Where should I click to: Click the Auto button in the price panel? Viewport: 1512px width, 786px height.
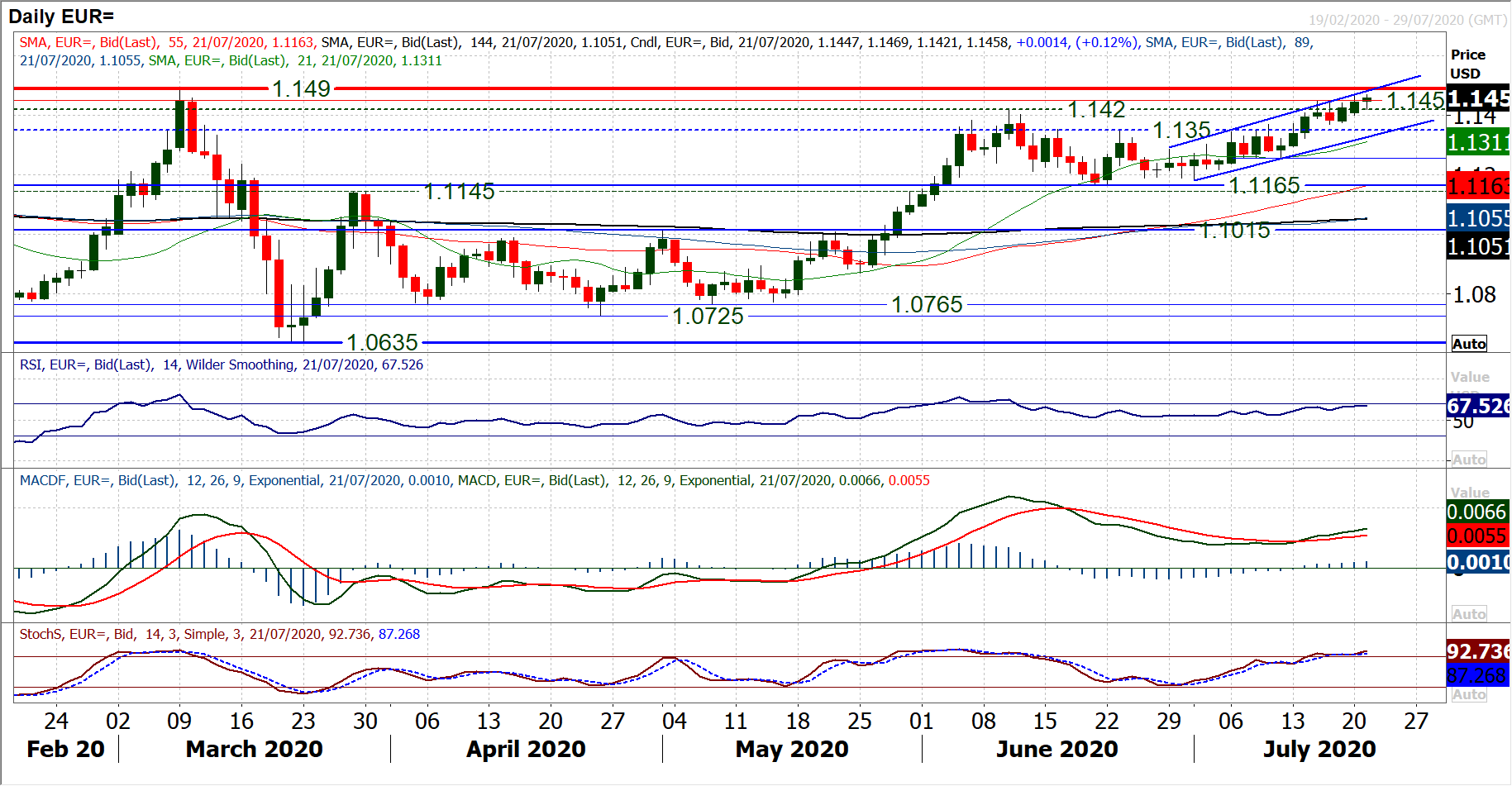[1468, 344]
